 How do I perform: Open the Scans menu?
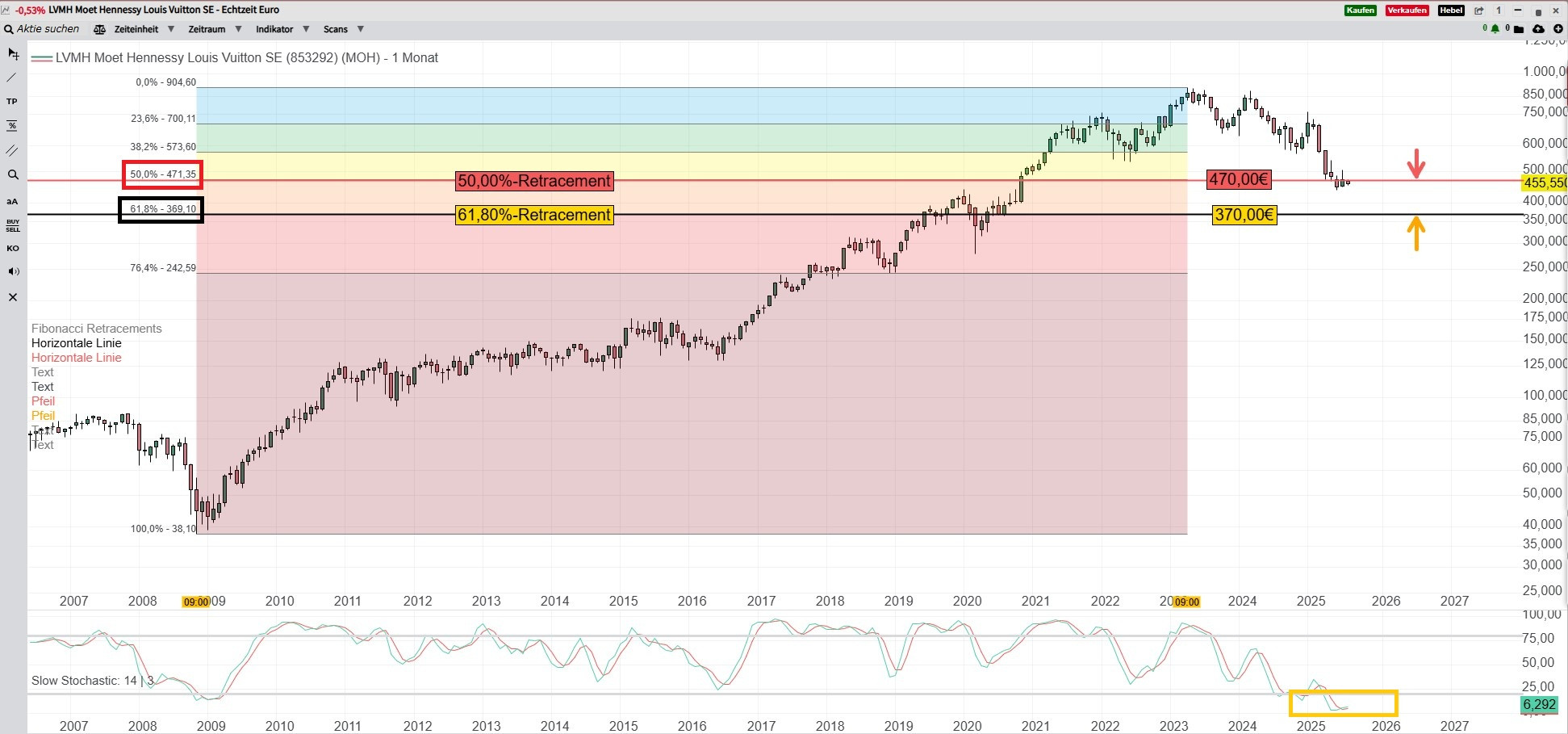click(x=343, y=29)
